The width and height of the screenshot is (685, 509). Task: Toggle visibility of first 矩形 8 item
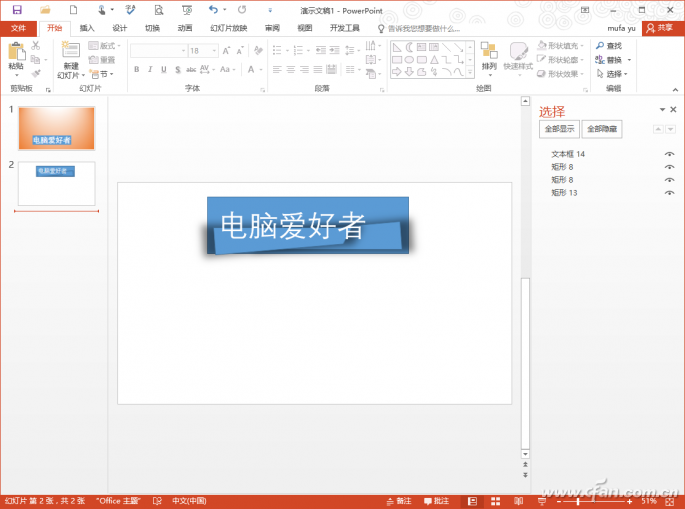669,167
